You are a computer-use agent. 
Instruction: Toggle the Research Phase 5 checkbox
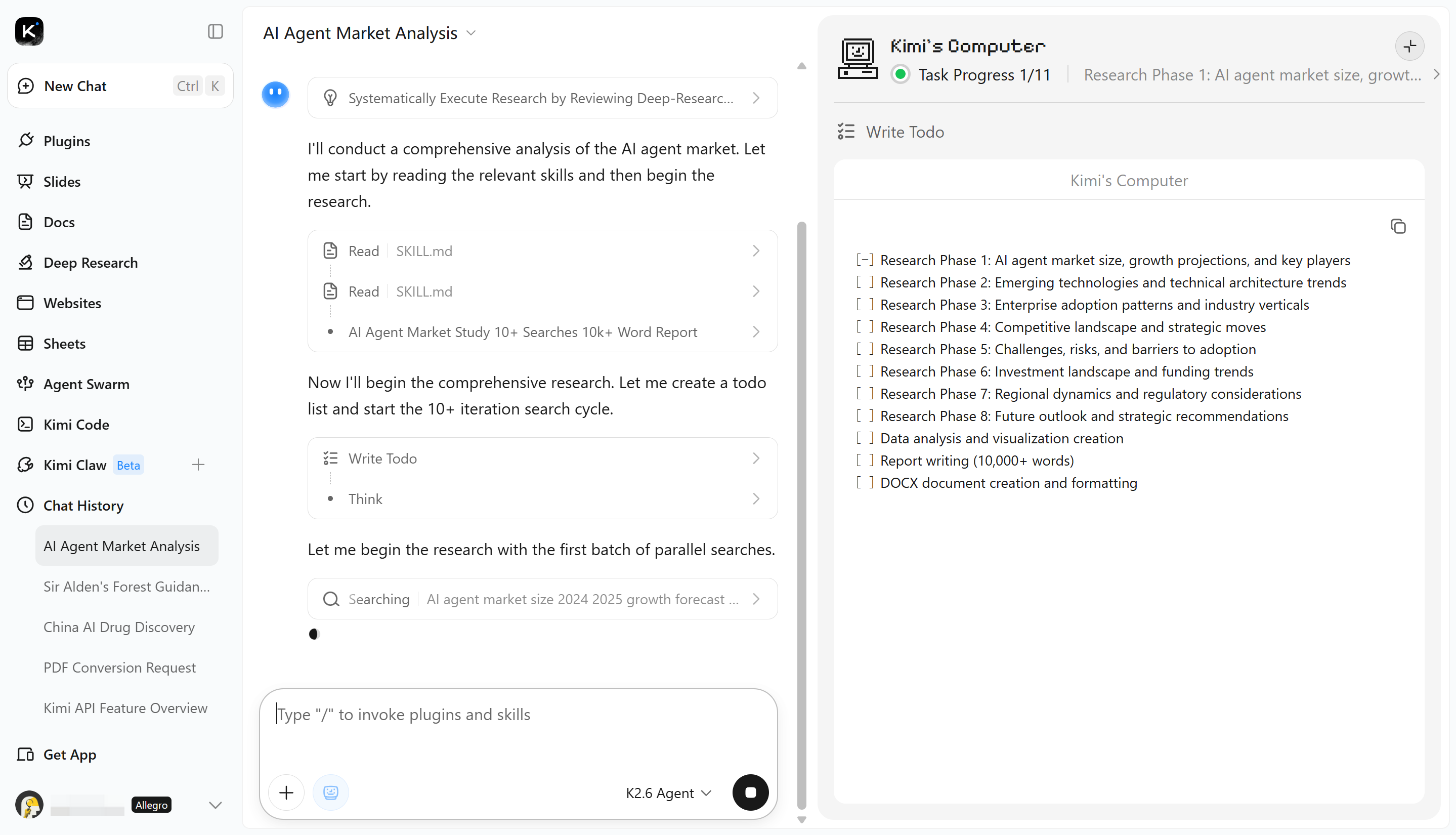tap(865, 349)
